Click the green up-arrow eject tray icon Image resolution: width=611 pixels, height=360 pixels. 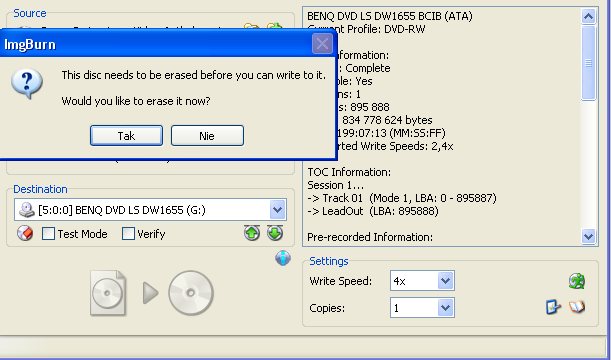pyautogui.click(x=252, y=233)
